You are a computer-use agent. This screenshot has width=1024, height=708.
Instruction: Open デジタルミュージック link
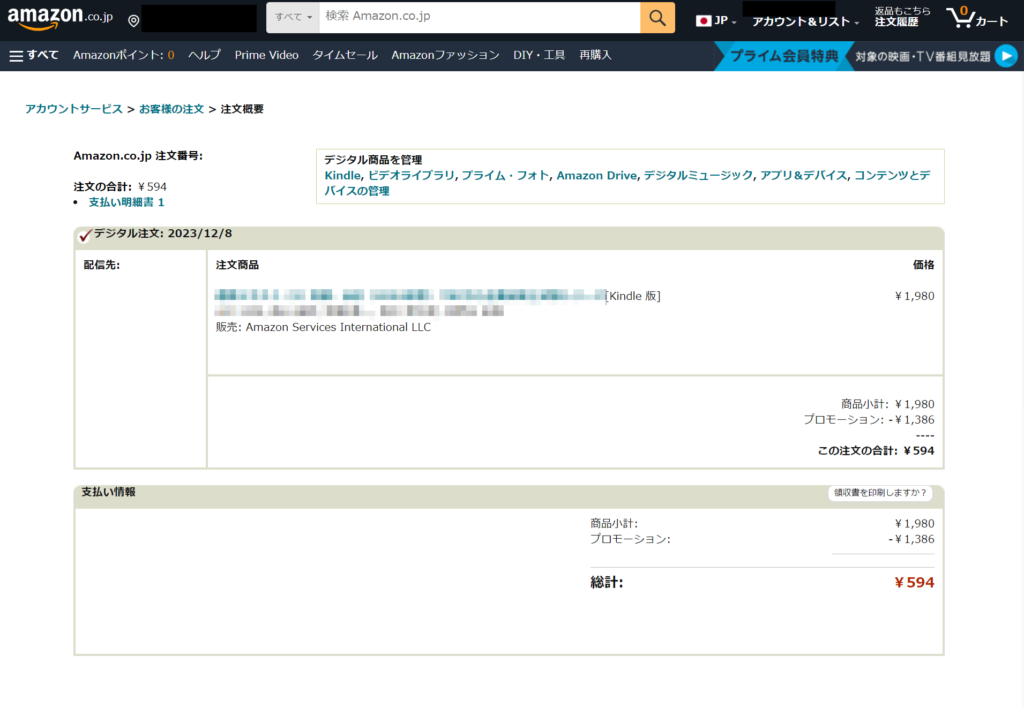pyautogui.click(x=698, y=176)
